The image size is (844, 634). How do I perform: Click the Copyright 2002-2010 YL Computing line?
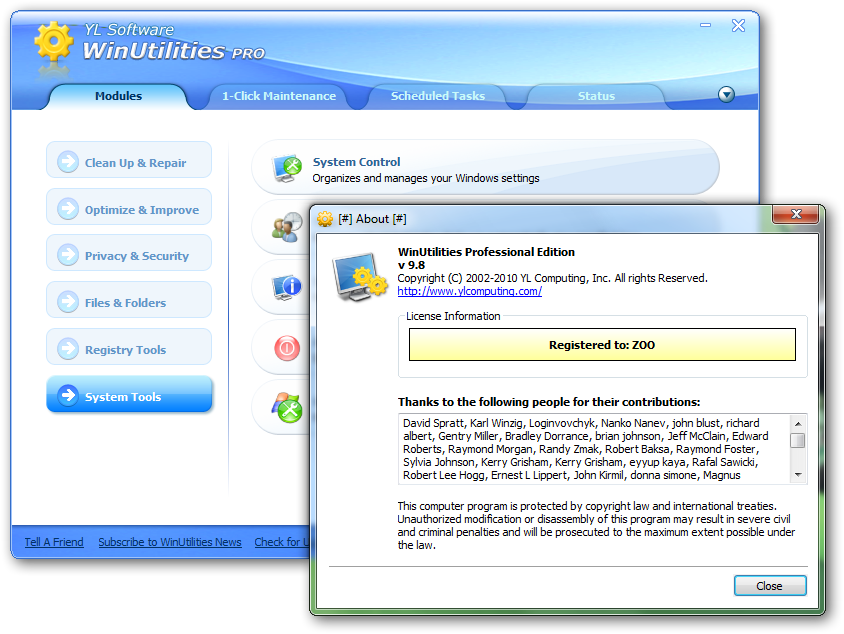pyautogui.click(x=552, y=278)
